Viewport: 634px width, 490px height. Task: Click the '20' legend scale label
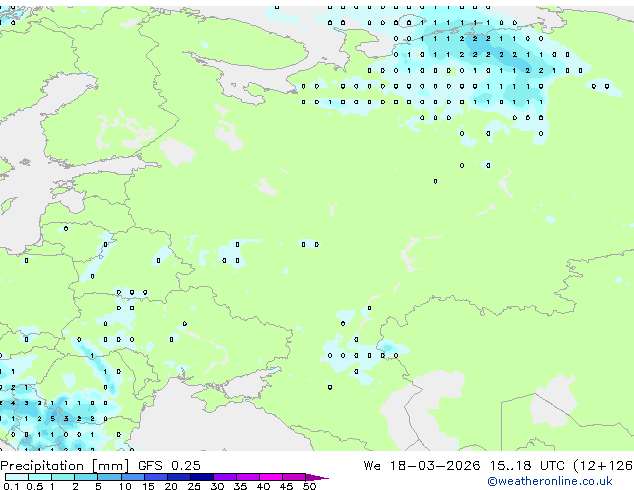[171, 486]
